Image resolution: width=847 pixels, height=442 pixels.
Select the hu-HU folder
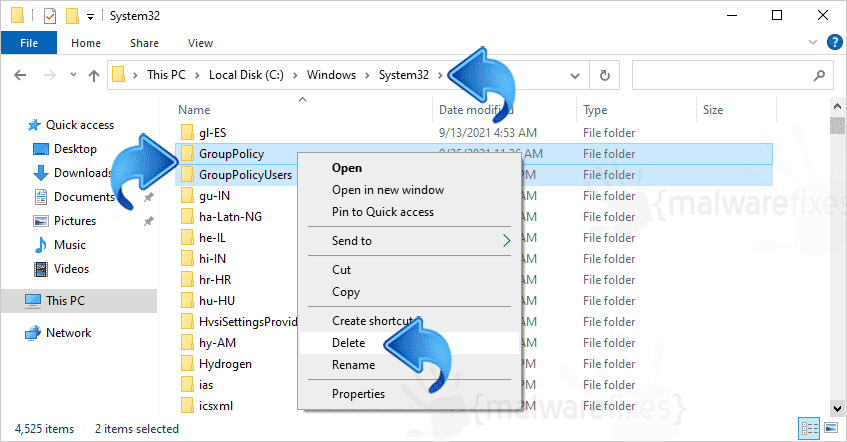click(217, 301)
